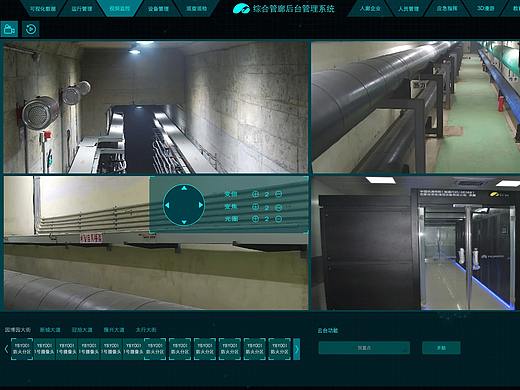This screenshot has height=390, width=520.
Task: Switch to 巡查巡检 tab
Action: coord(196,9)
